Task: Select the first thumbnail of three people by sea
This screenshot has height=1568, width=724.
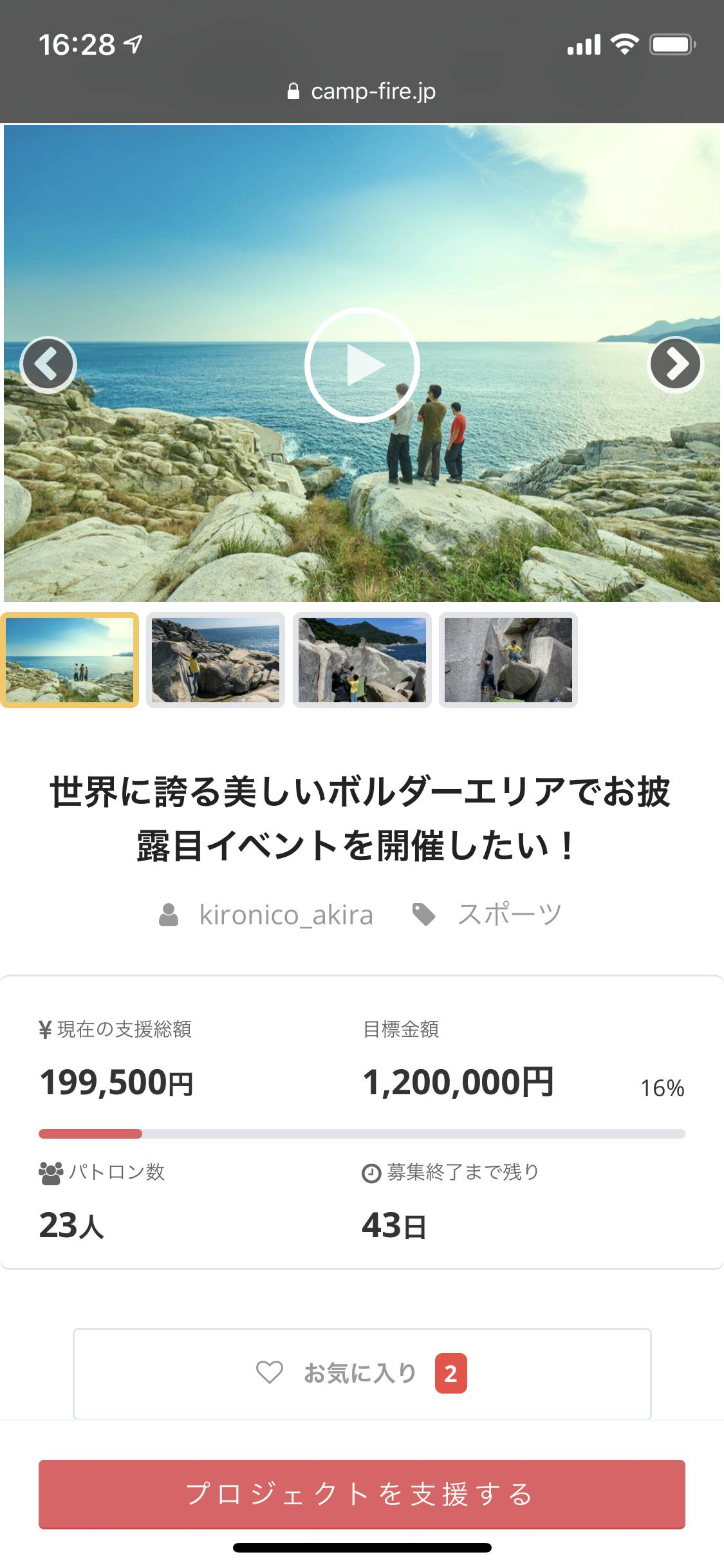Action: point(70,660)
